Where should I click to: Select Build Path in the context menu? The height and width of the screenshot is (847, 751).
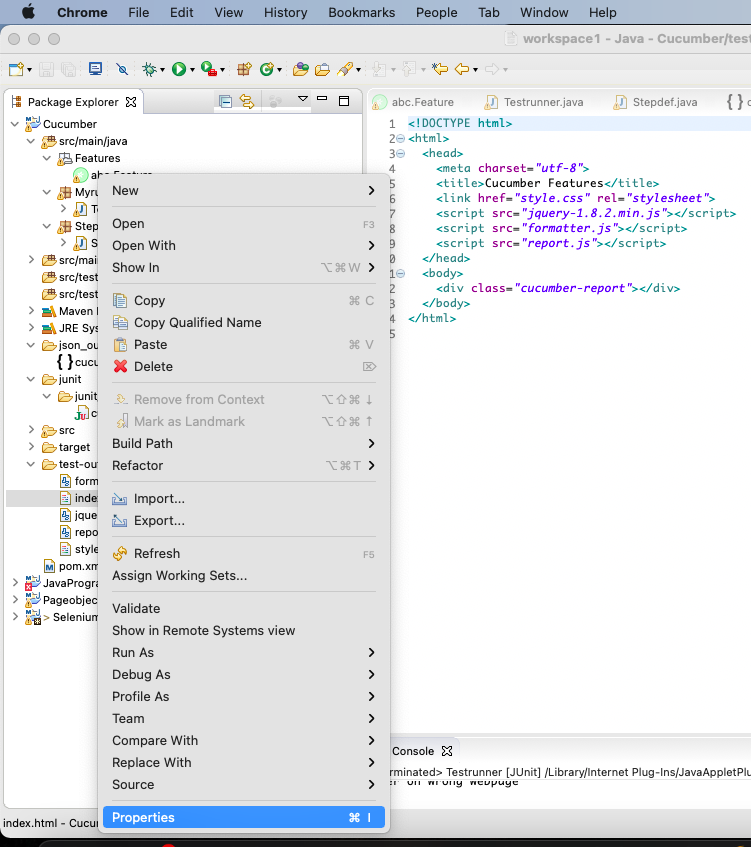tap(244, 443)
